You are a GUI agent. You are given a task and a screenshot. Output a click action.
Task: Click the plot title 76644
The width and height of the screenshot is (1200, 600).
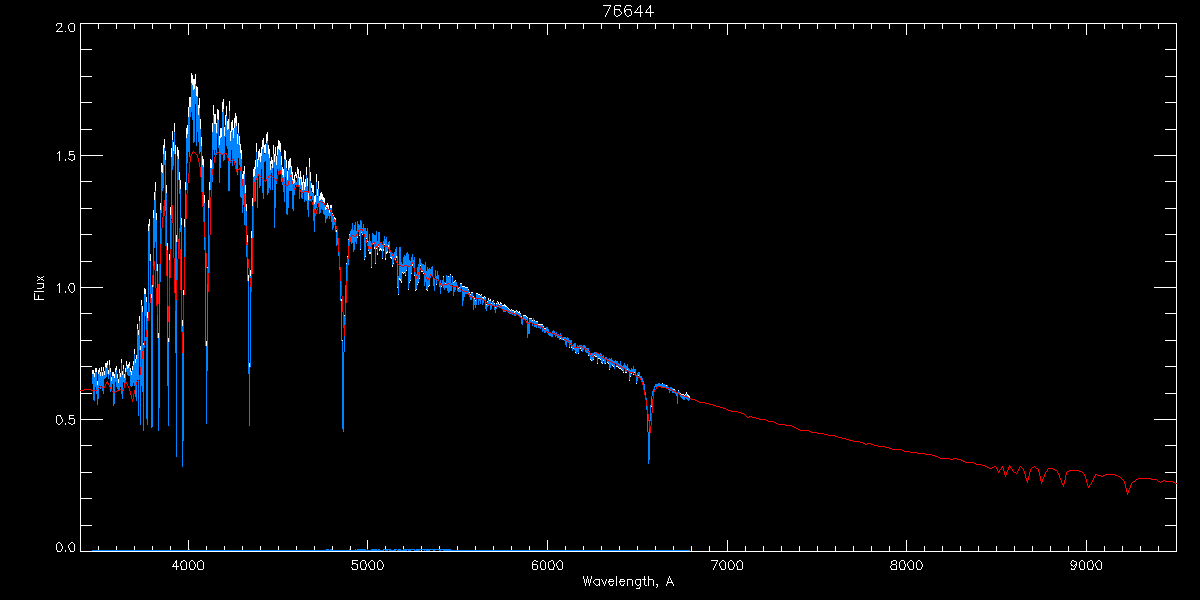[627, 11]
